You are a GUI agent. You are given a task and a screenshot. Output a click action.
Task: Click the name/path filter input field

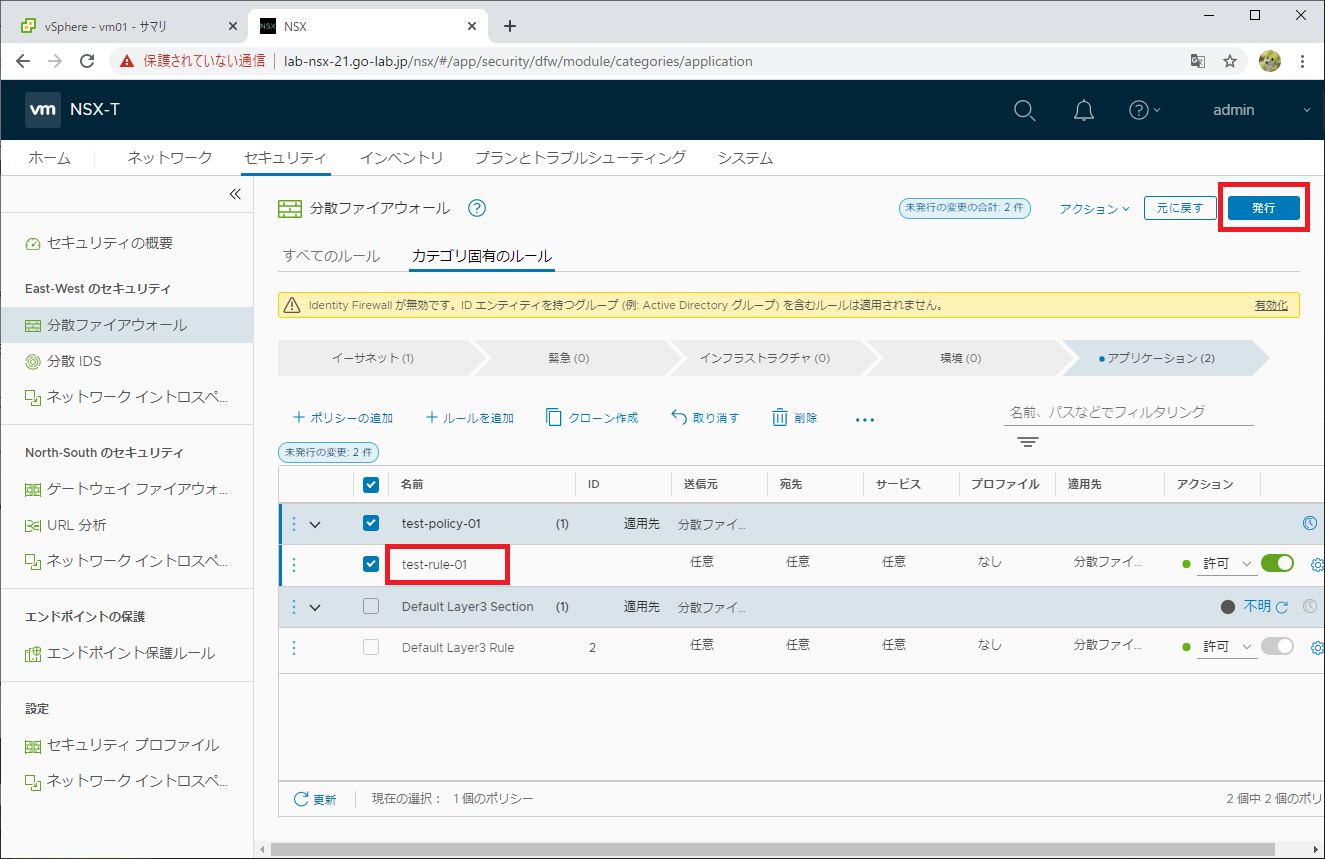(1127, 412)
